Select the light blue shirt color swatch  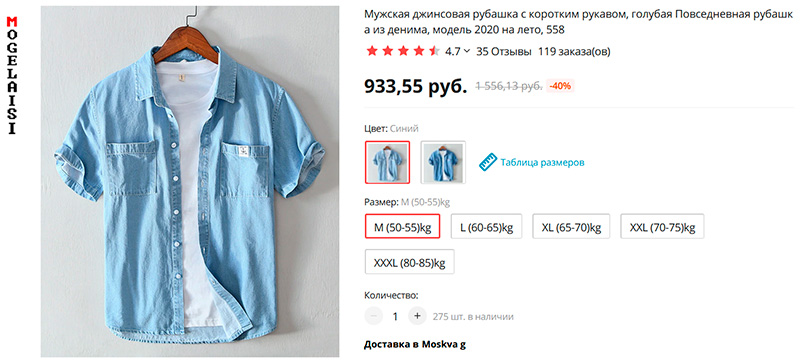pos(387,162)
